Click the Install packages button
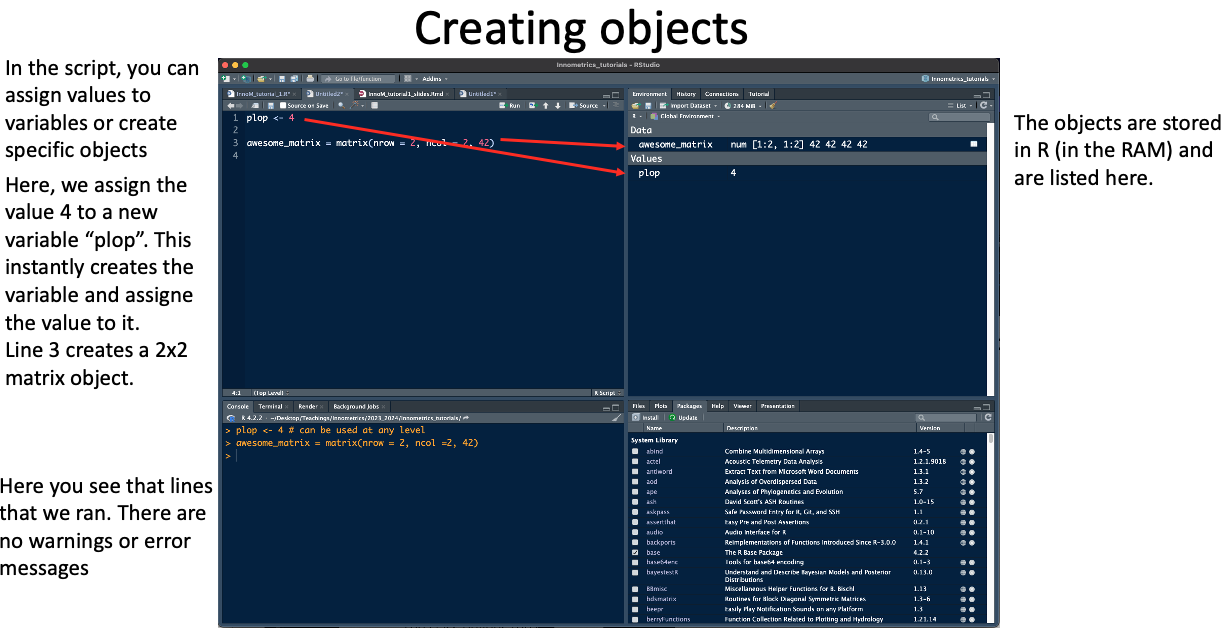1223x636 pixels. click(647, 417)
